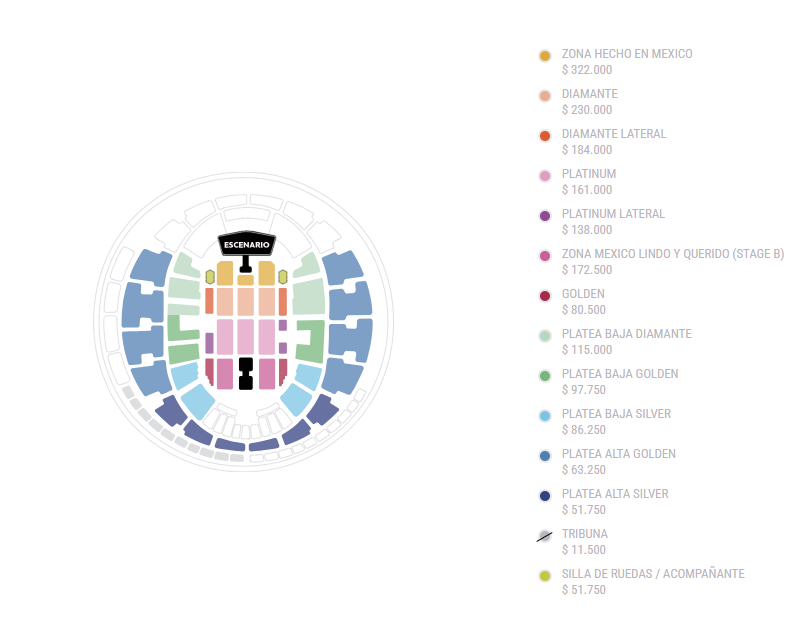Click the PLATINUM LATERAL purple dot
Screen dimensions: 797x621
(x=545, y=216)
